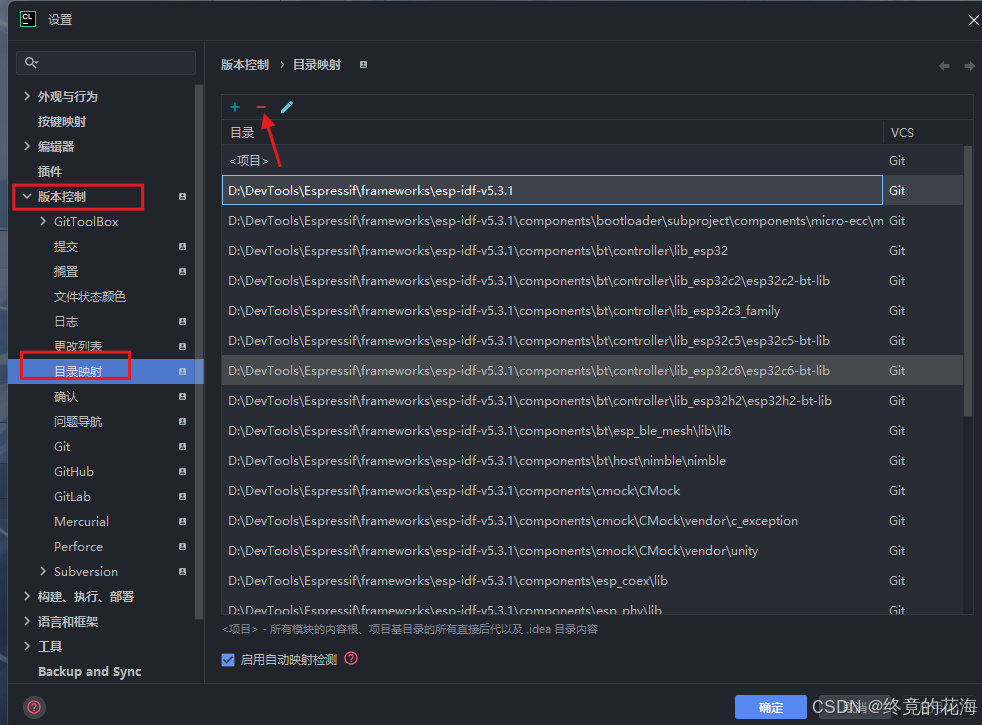The image size is (982, 725).
Task: Click the edit mapping pencil icon
Action: click(287, 107)
